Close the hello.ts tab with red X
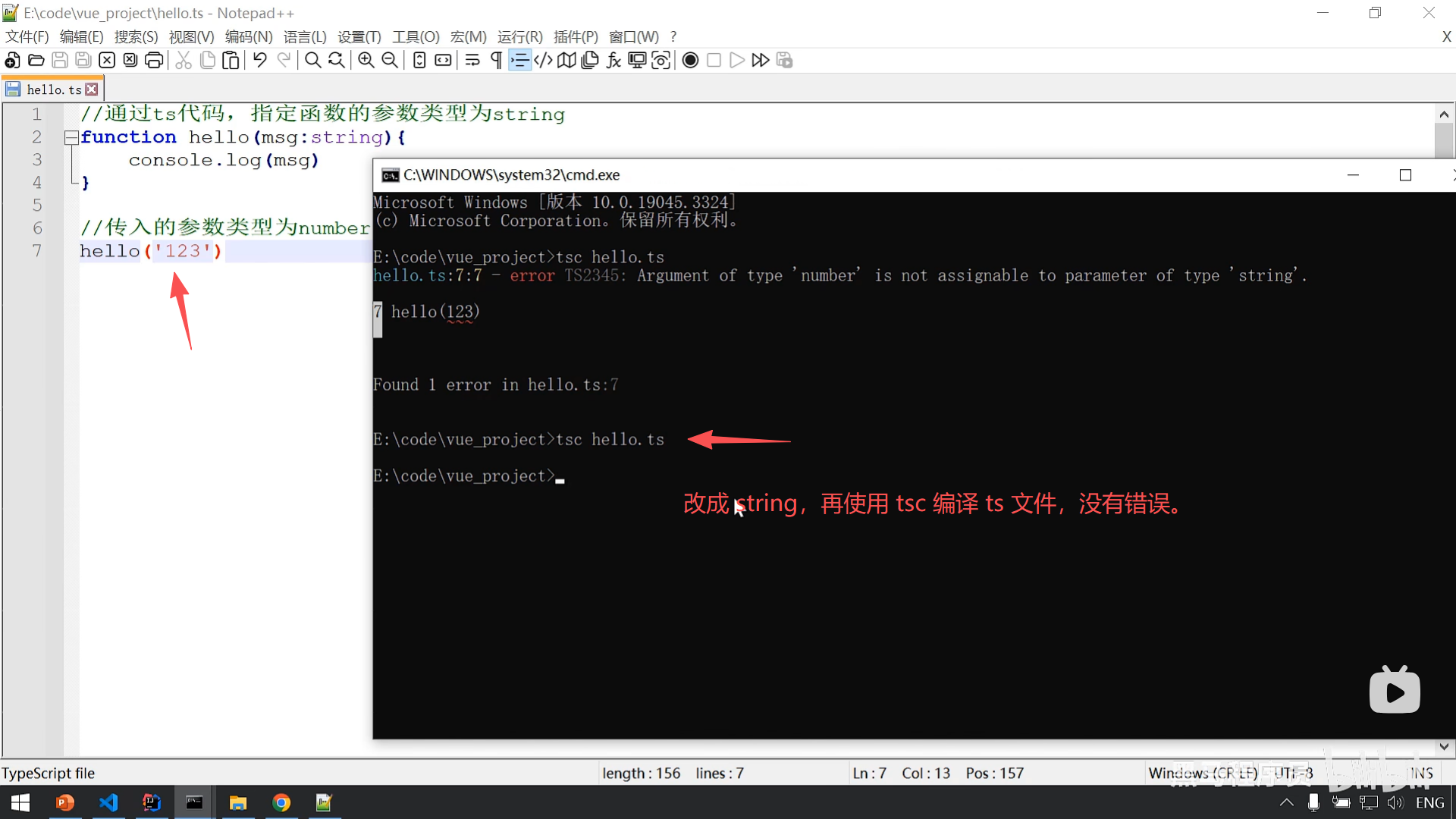 (x=92, y=89)
